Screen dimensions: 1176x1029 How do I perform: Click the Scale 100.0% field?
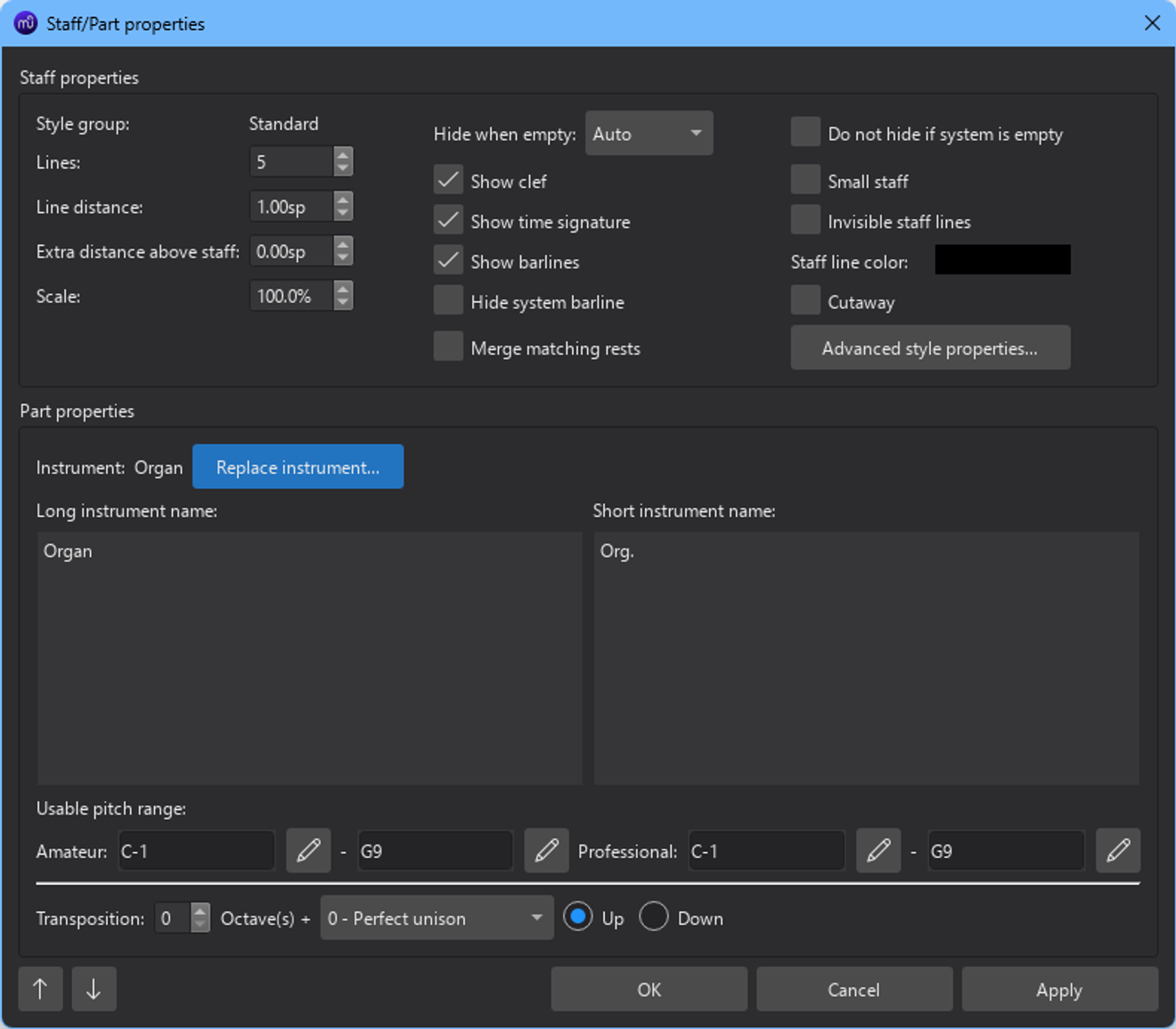(291, 296)
